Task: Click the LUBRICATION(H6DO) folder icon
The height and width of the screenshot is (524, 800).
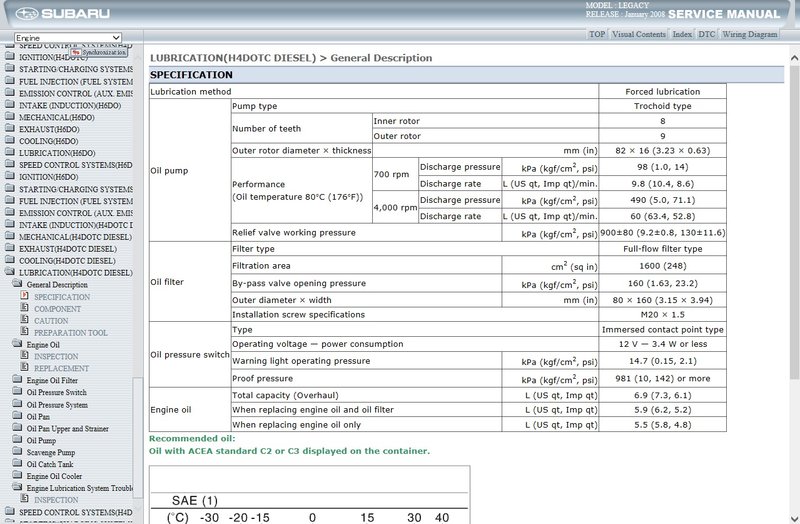Action: (10, 153)
